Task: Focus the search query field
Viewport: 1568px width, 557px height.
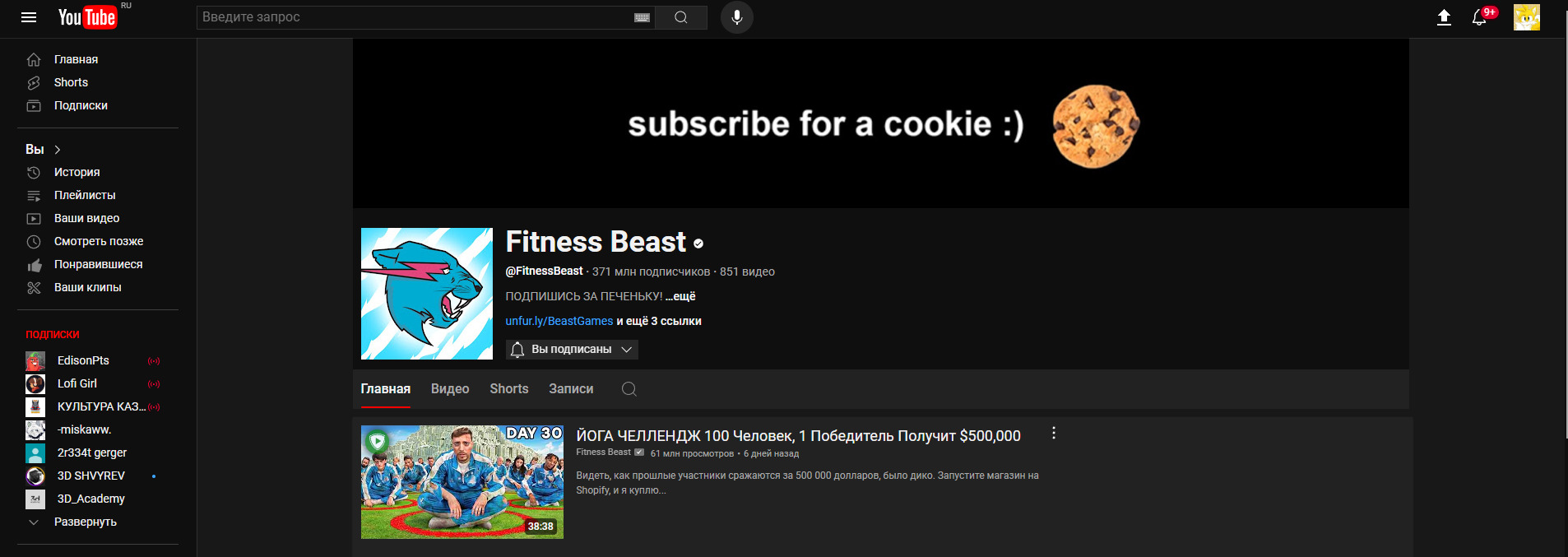Action: pos(425,17)
